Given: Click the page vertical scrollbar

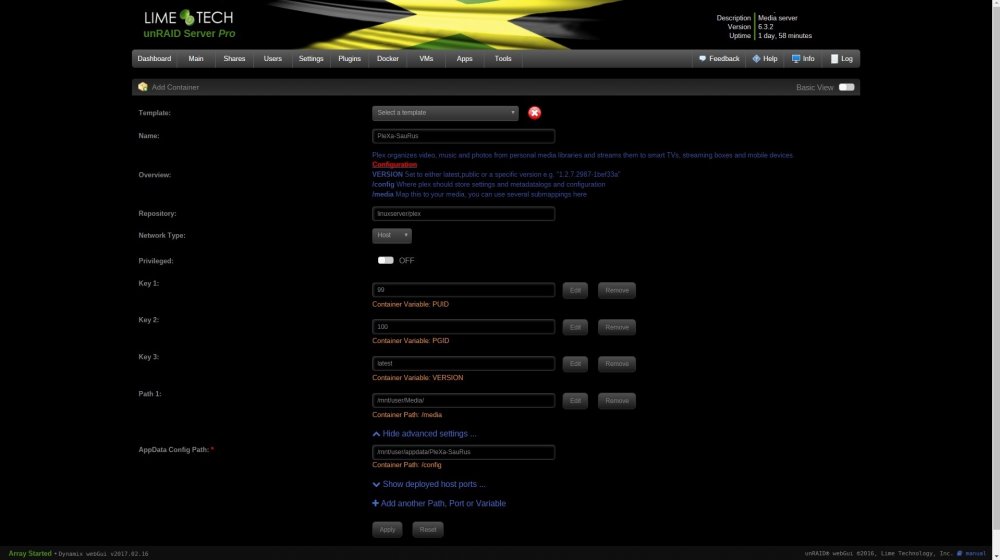Looking at the screenshot, I should [x=996, y=268].
